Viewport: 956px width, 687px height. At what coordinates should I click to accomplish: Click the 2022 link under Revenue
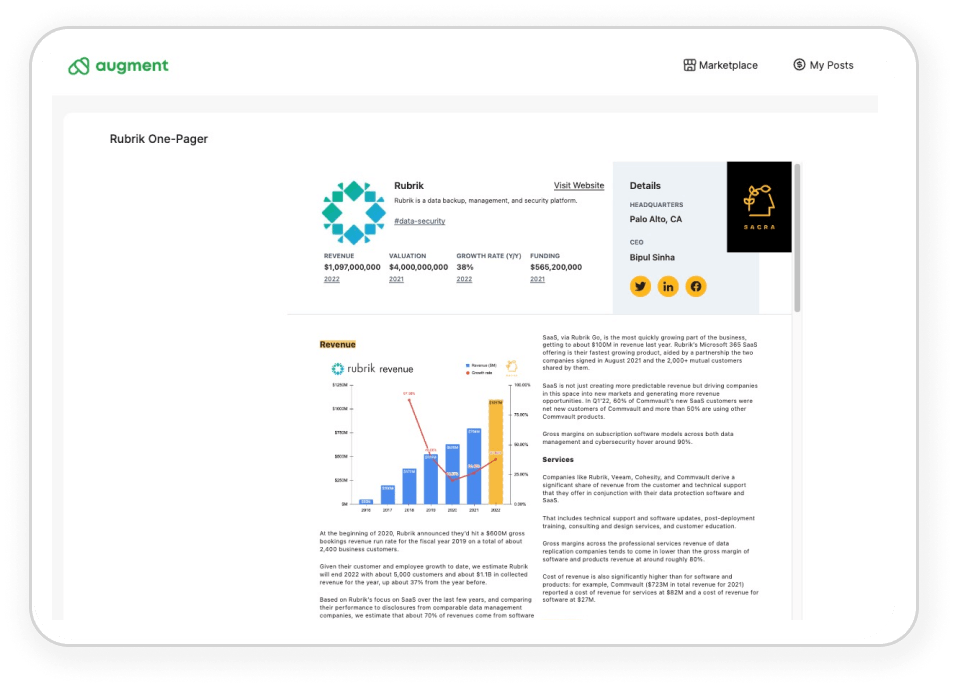pos(332,279)
